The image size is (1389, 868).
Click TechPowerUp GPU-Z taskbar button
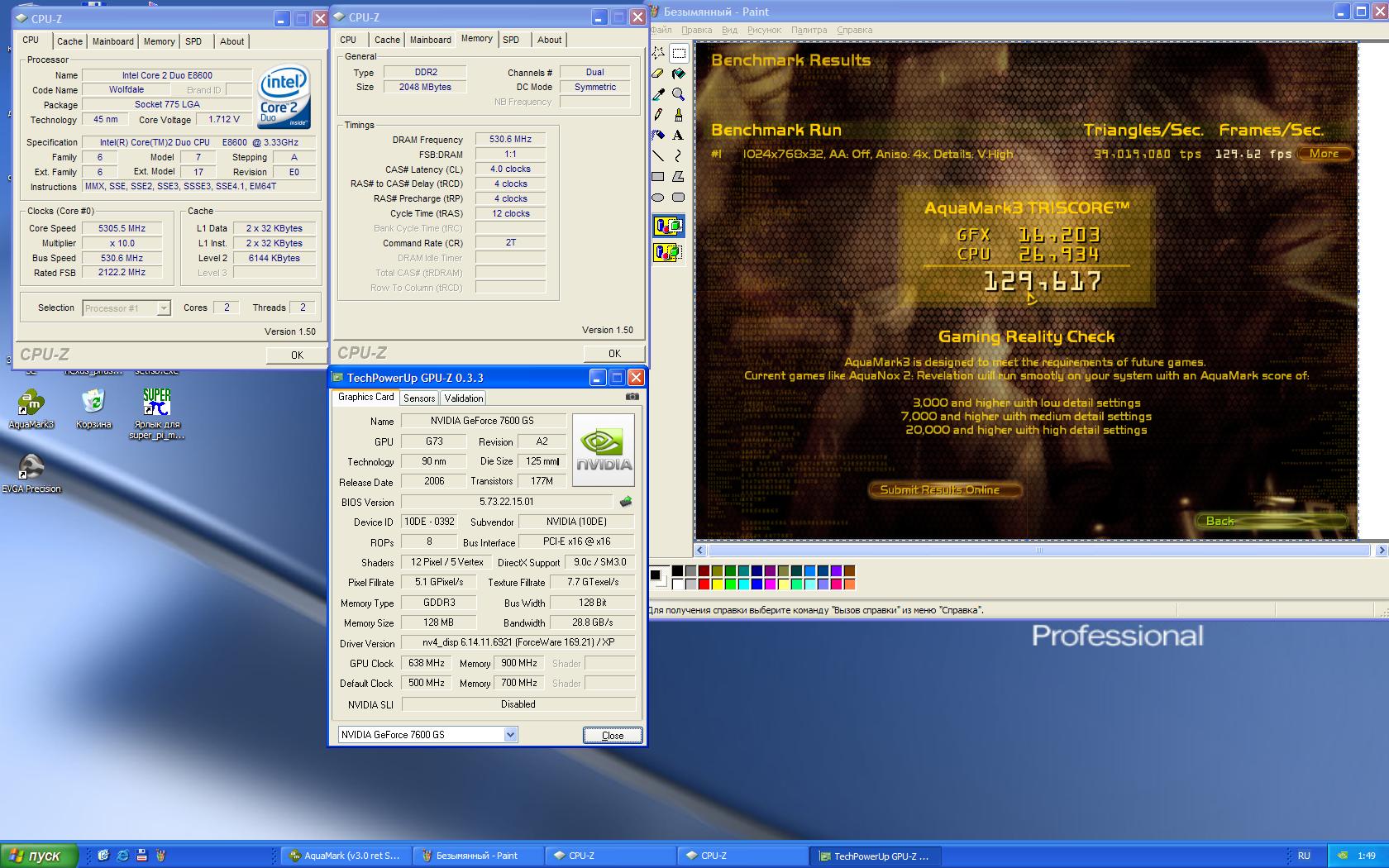[876, 856]
